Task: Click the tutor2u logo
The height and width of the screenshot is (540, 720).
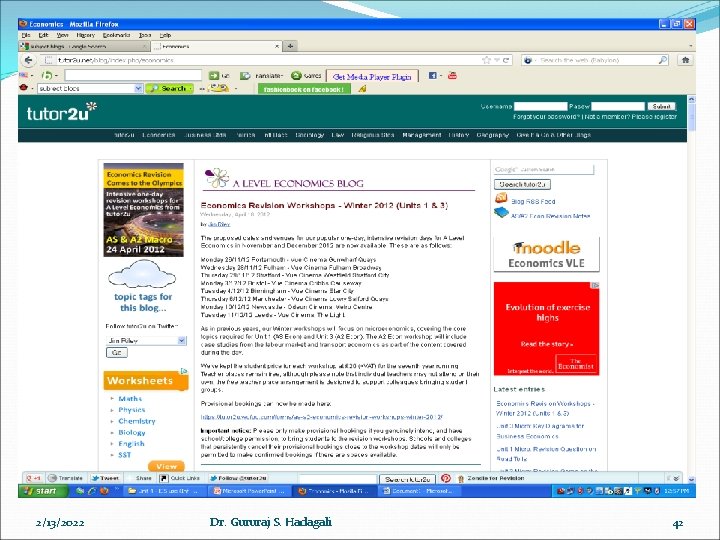Action: (x=62, y=112)
